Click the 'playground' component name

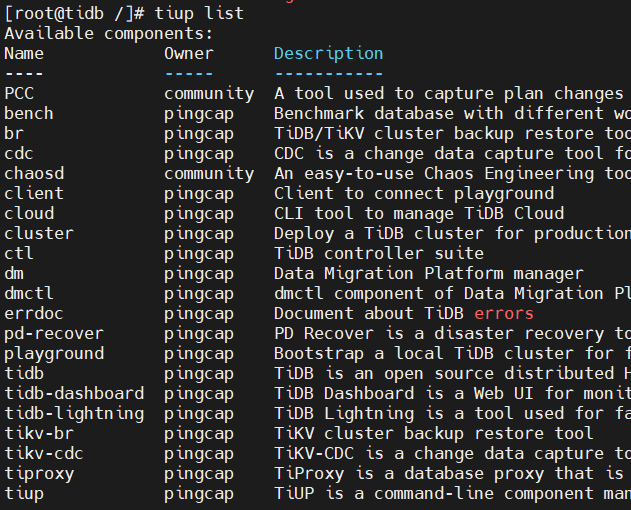(x=54, y=354)
